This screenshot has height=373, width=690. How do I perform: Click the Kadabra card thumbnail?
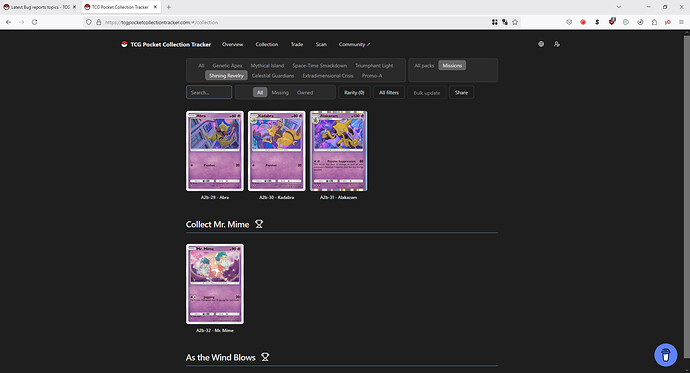(x=276, y=151)
